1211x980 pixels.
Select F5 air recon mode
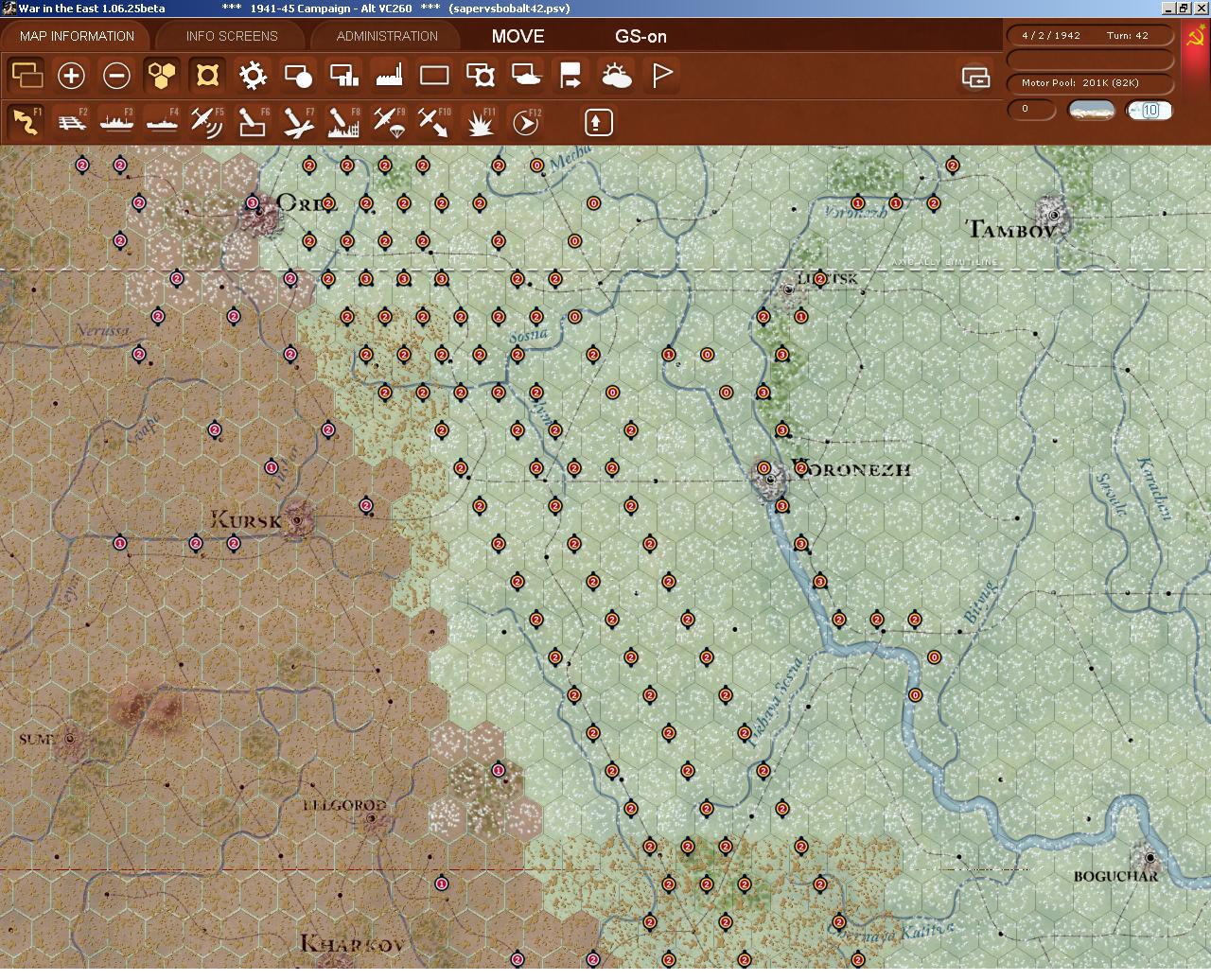click(x=207, y=122)
